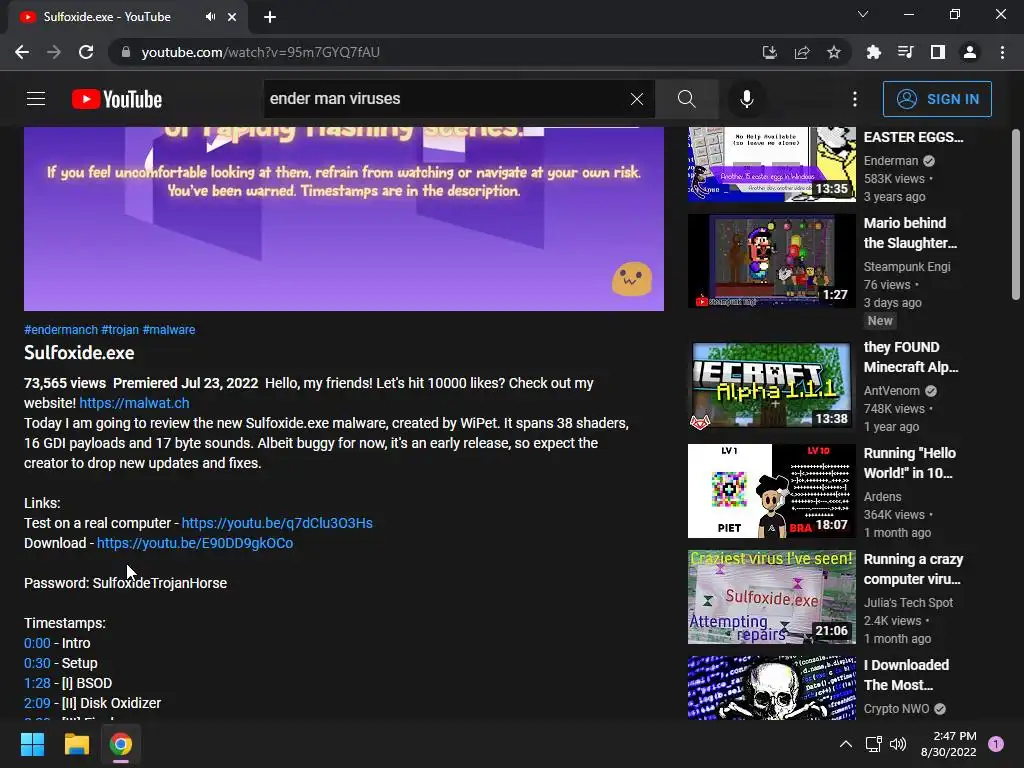Open YouTube settings three-dot menu

point(855,99)
